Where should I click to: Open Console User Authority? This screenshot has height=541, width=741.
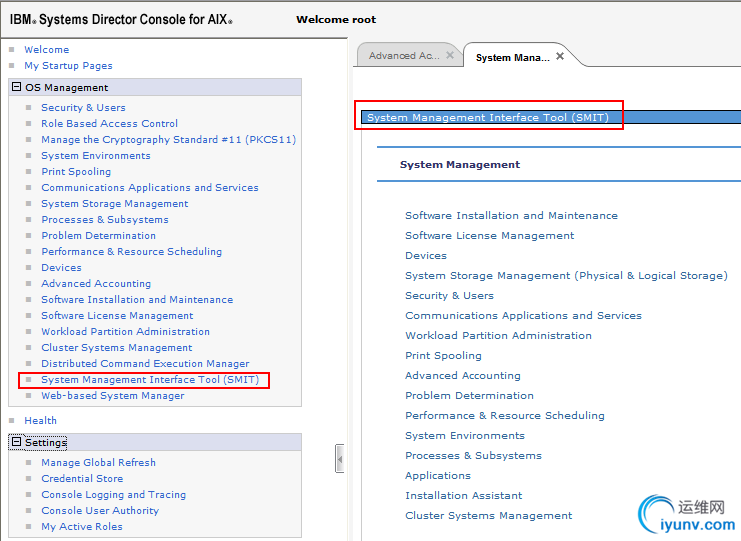pyautogui.click(x=100, y=511)
